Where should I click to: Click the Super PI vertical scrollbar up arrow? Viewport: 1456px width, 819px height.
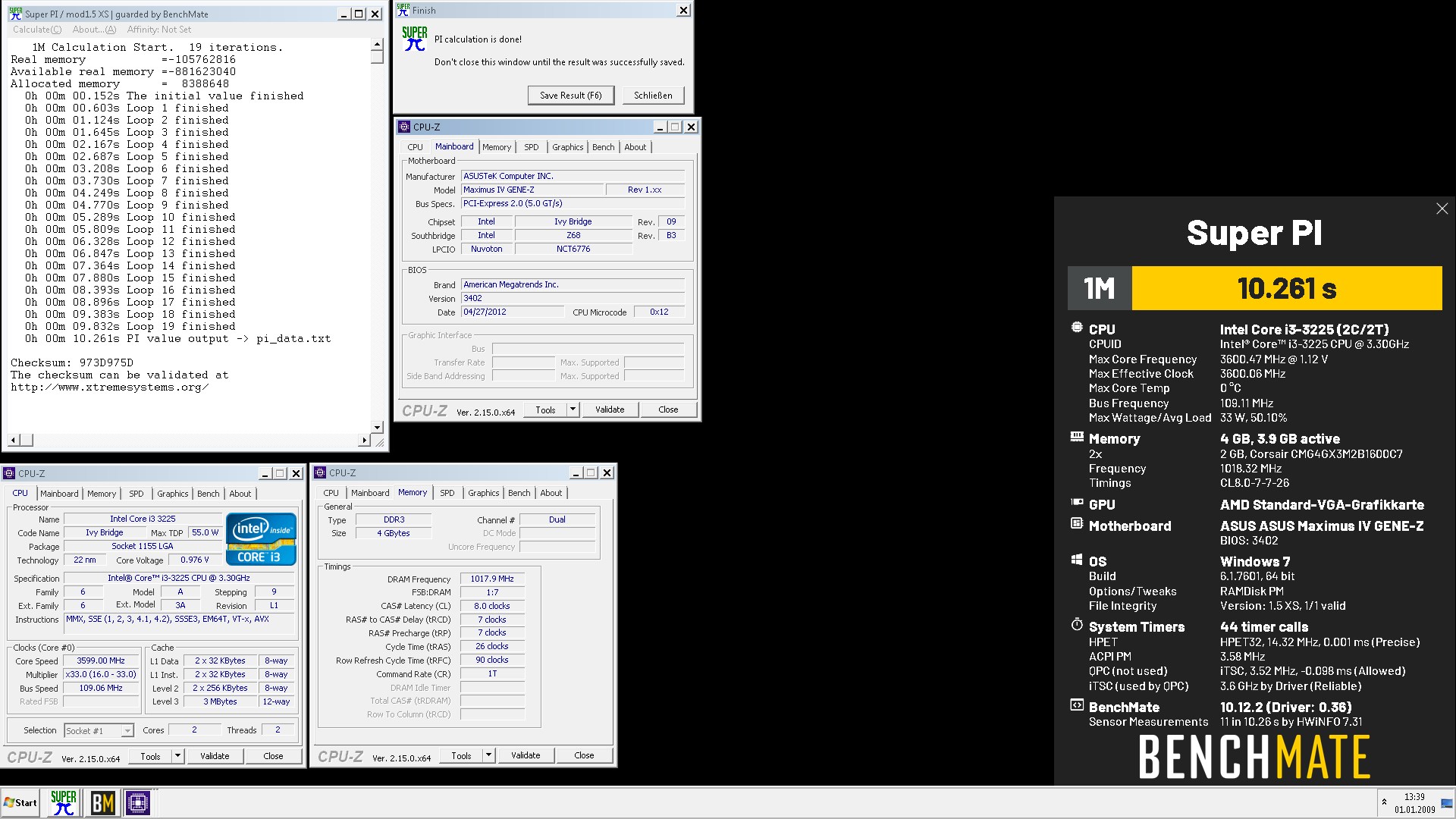pyautogui.click(x=377, y=45)
